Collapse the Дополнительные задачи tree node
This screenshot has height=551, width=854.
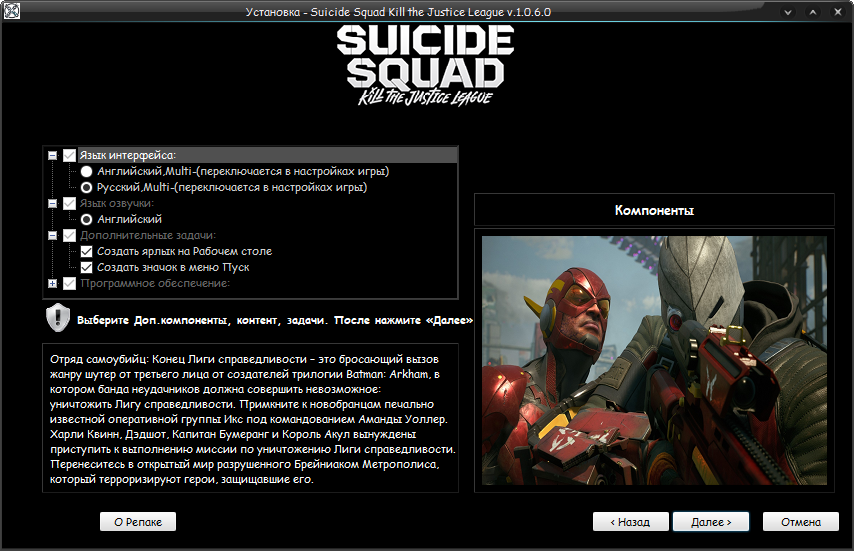(x=52, y=235)
